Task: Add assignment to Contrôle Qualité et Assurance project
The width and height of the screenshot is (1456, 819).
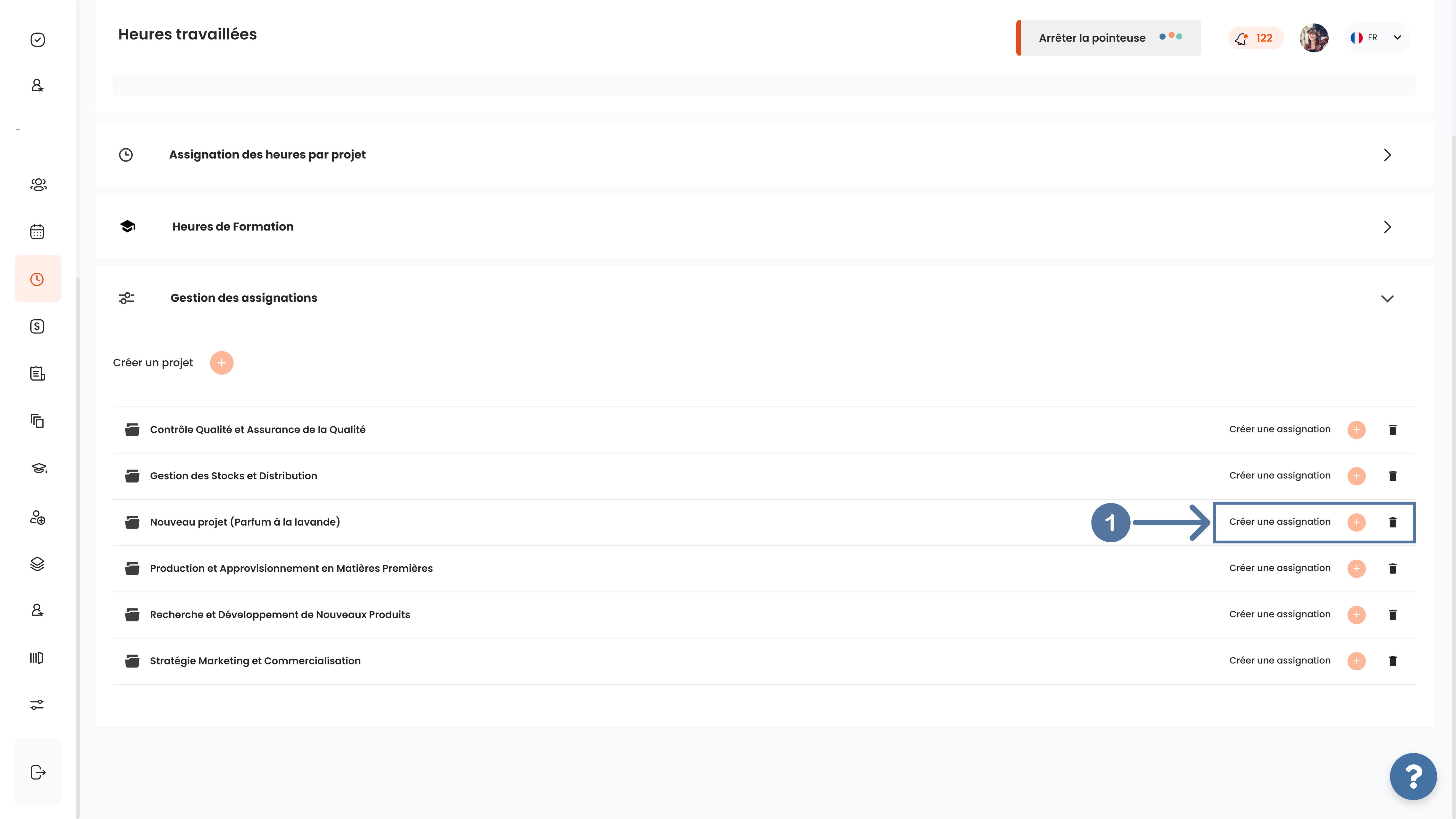Action: click(x=1357, y=430)
